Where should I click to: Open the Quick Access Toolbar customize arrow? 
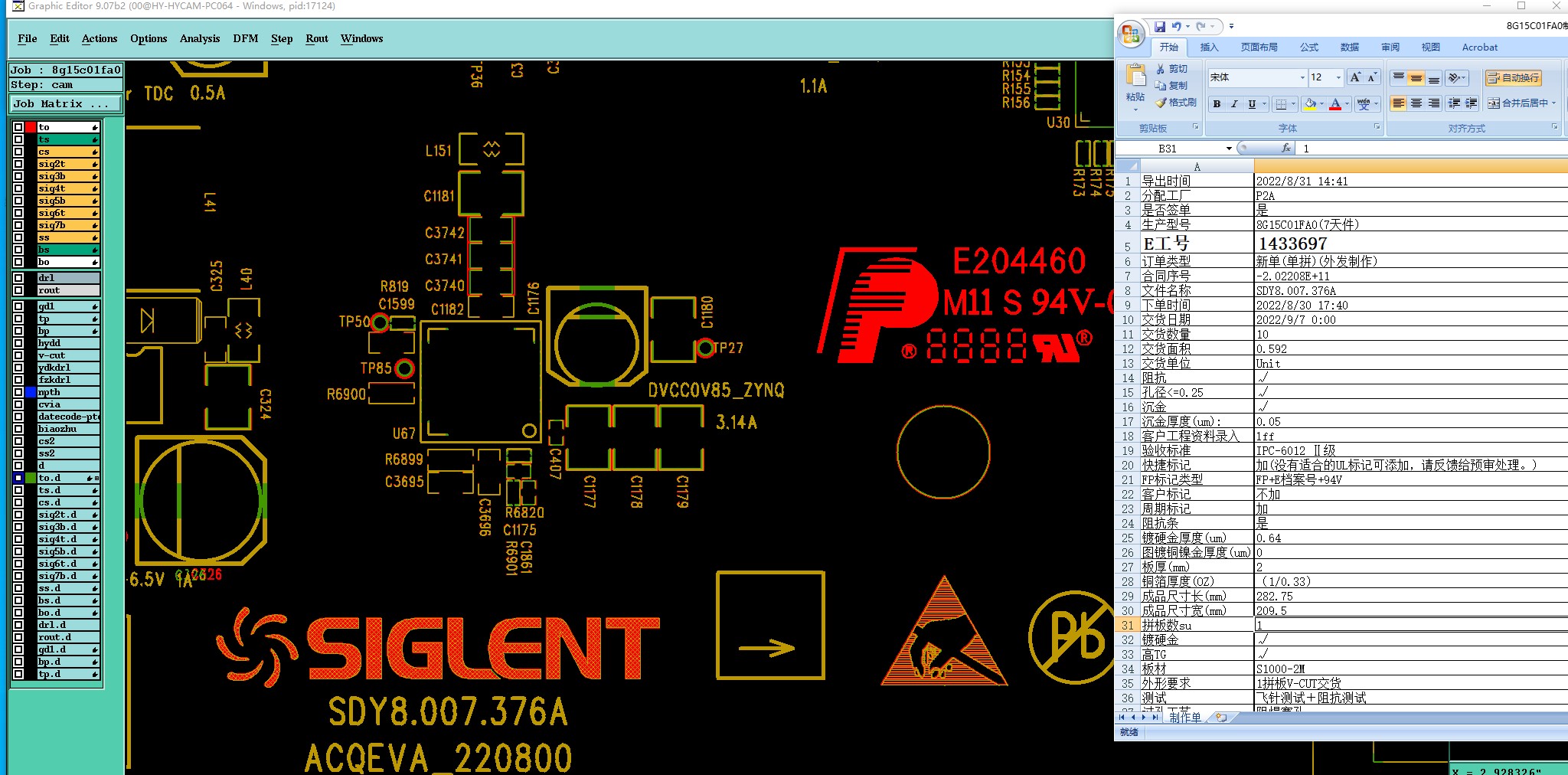[1231, 26]
